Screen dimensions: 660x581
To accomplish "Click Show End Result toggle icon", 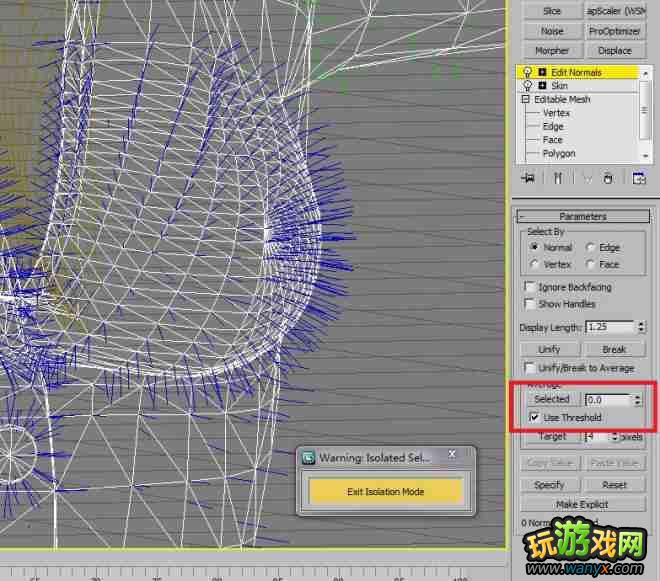I will click(558, 178).
